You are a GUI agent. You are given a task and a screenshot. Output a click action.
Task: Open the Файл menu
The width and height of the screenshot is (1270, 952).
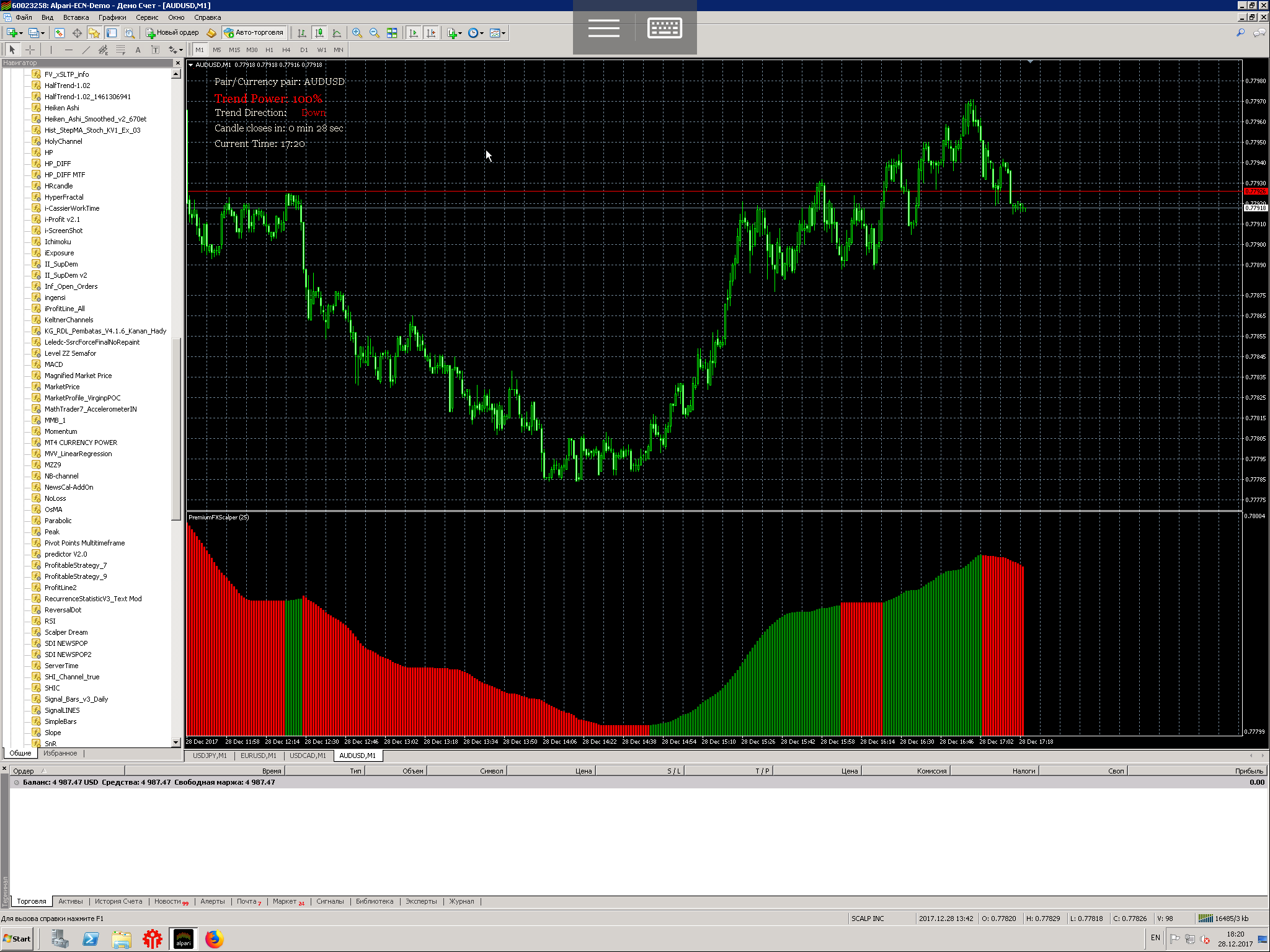pyautogui.click(x=24, y=17)
